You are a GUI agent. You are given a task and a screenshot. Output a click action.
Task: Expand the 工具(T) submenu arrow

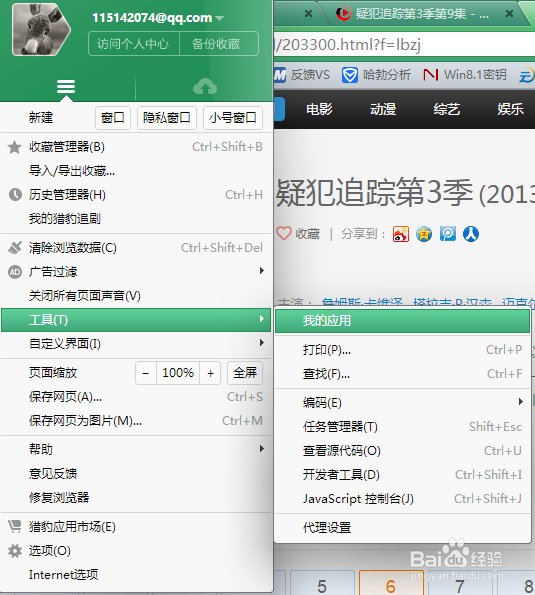[261, 319]
